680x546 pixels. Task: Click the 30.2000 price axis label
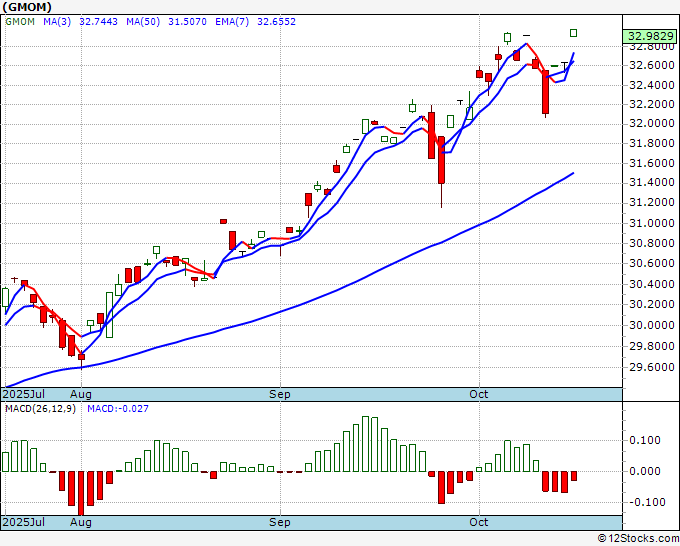[652, 304]
